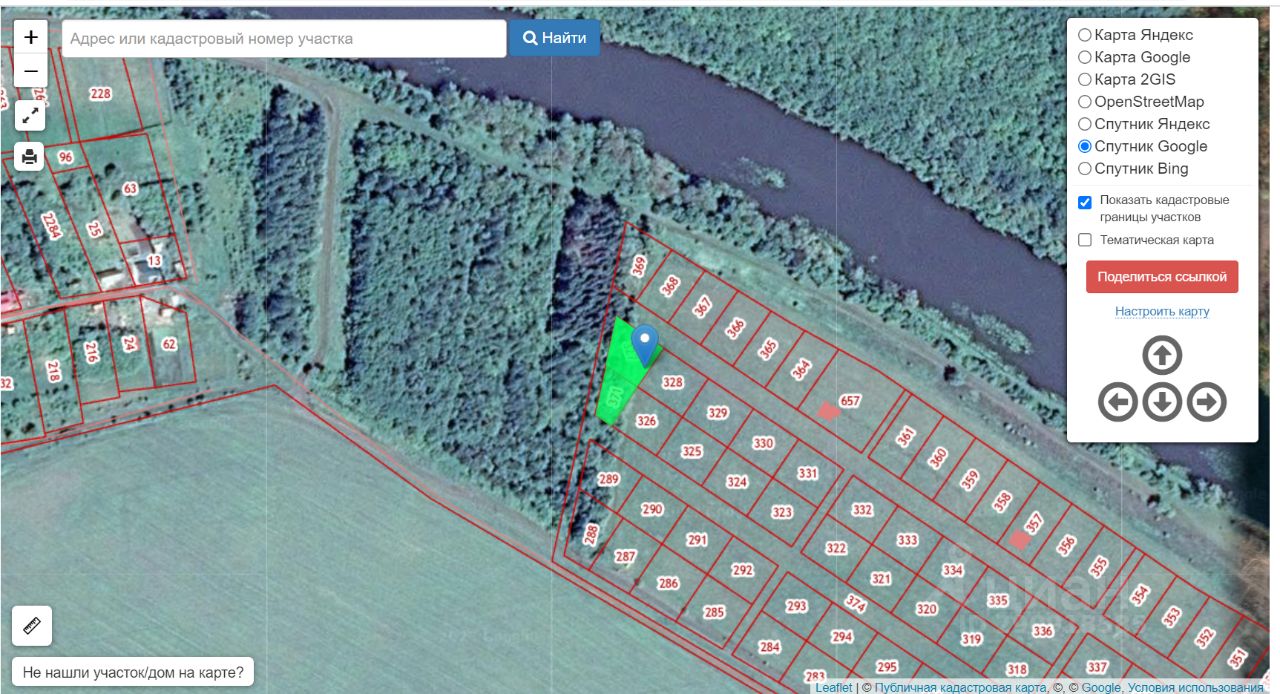Click the red marker near plot 657

(x=827, y=410)
